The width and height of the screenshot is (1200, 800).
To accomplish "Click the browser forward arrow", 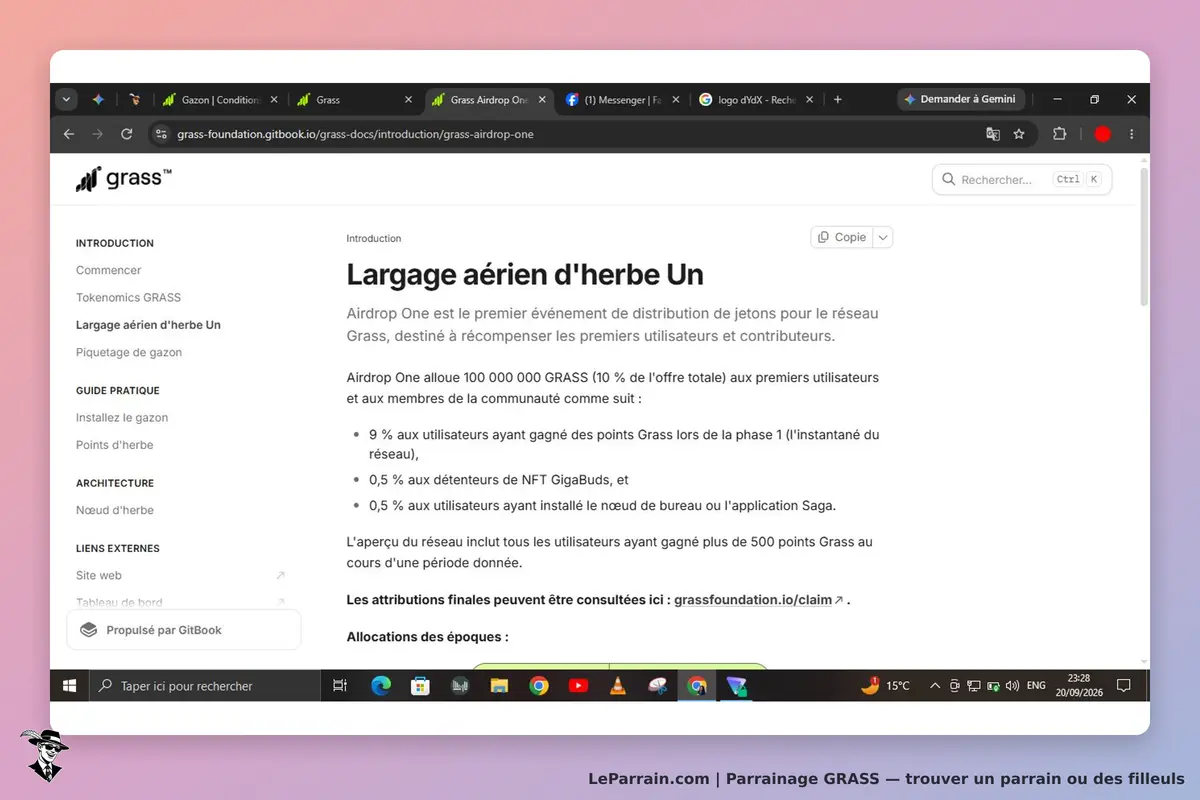I will click(98, 134).
